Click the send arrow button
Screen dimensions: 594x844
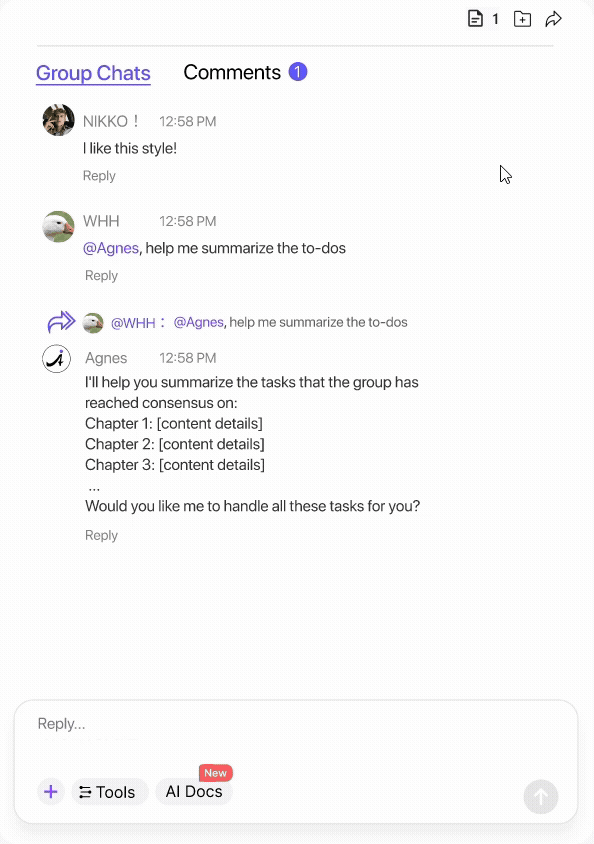pos(541,797)
